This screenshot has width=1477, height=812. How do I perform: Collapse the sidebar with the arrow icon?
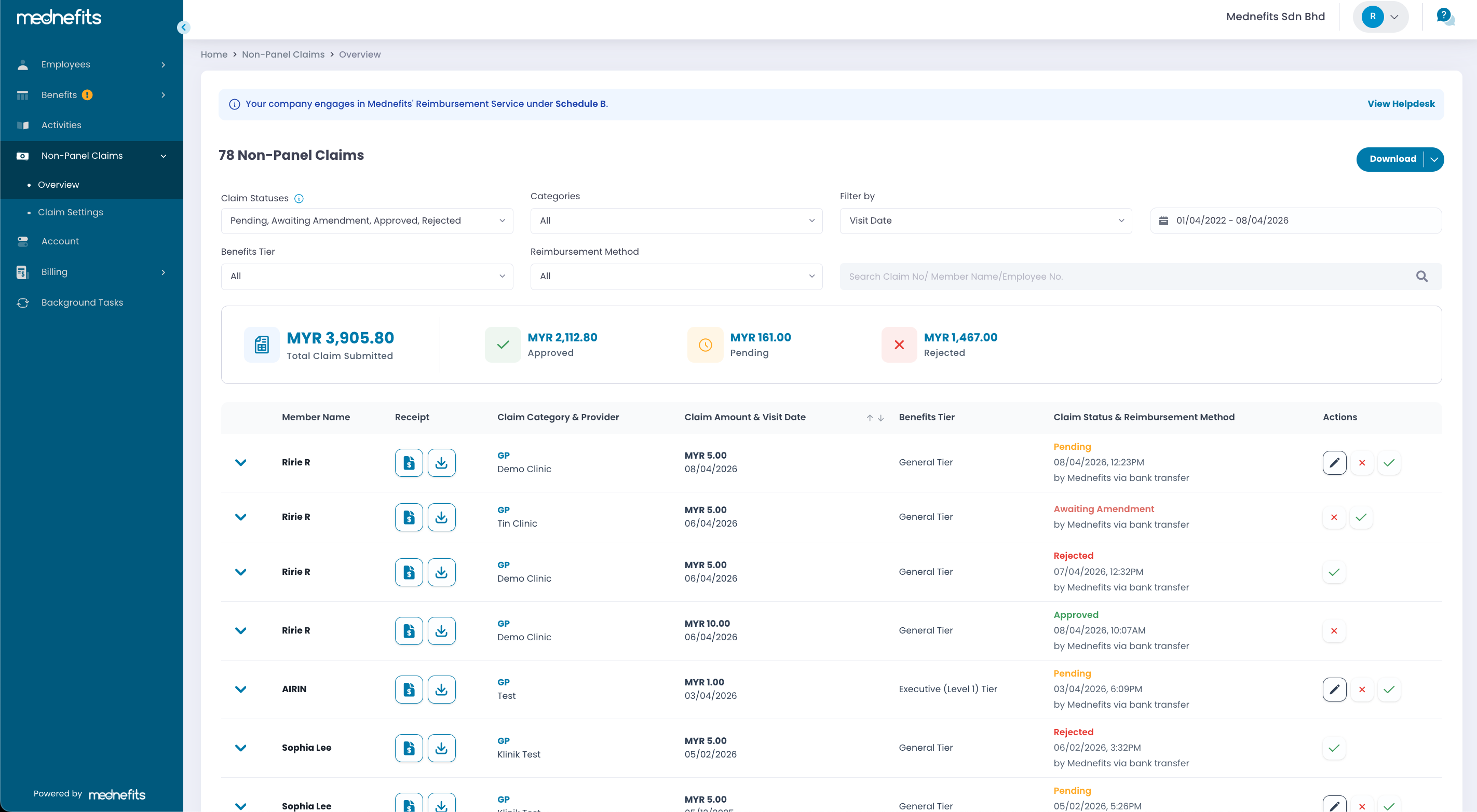pos(183,27)
